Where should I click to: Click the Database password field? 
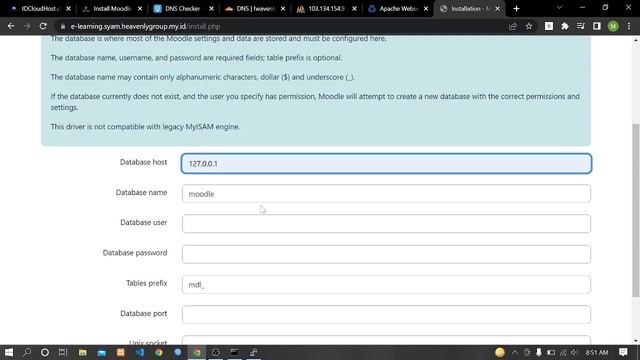[386, 254]
